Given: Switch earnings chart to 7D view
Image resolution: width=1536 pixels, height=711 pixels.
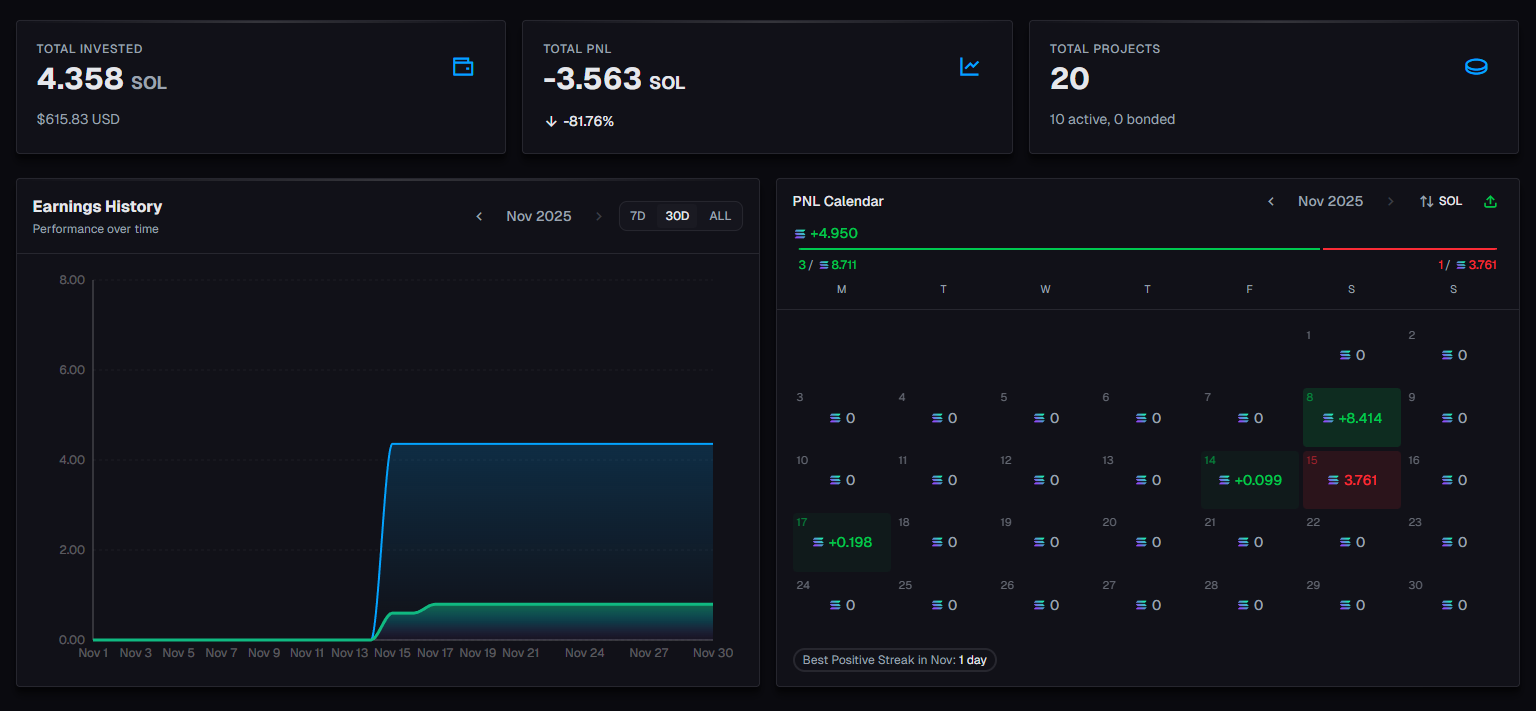Looking at the screenshot, I should [638, 215].
